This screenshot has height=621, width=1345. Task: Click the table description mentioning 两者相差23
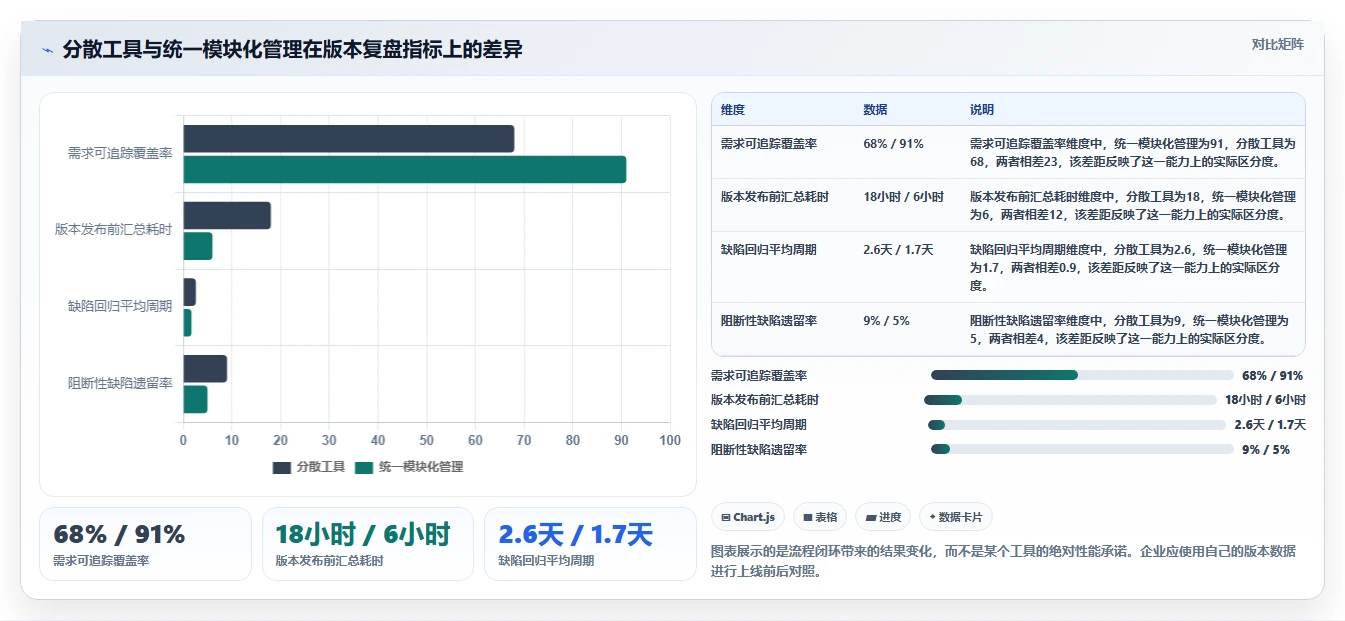(1132, 152)
